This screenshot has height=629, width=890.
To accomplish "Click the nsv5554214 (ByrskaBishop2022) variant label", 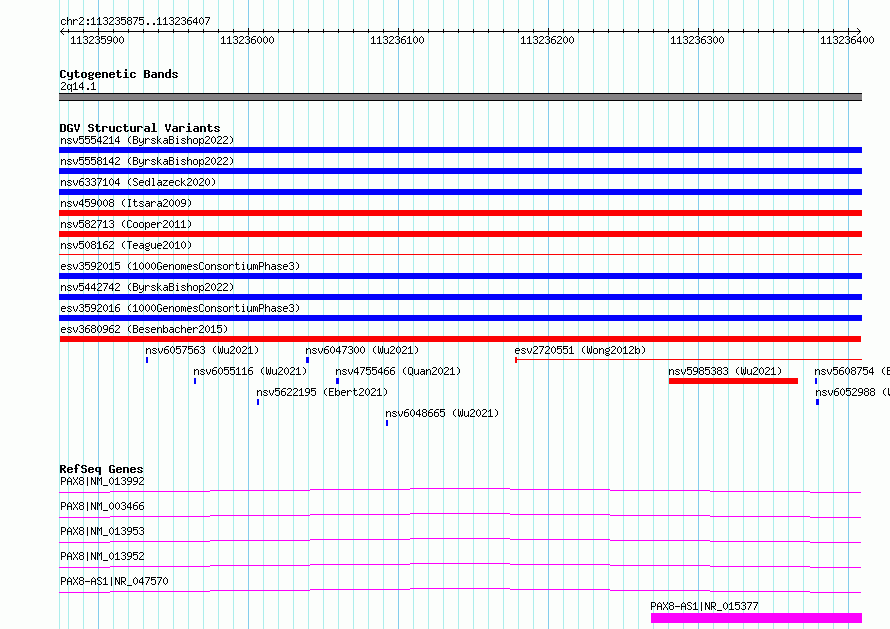I will point(147,140).
